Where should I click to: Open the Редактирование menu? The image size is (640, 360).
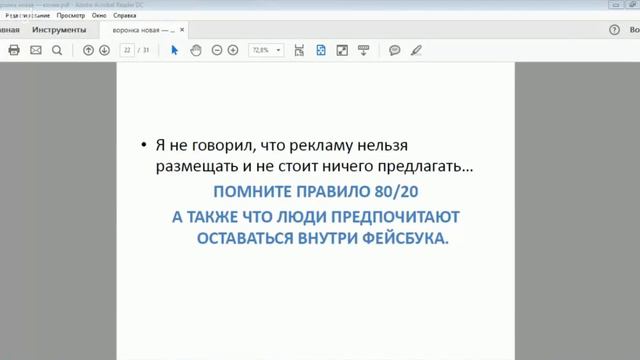pyautogui.click(x=27, y=15)
